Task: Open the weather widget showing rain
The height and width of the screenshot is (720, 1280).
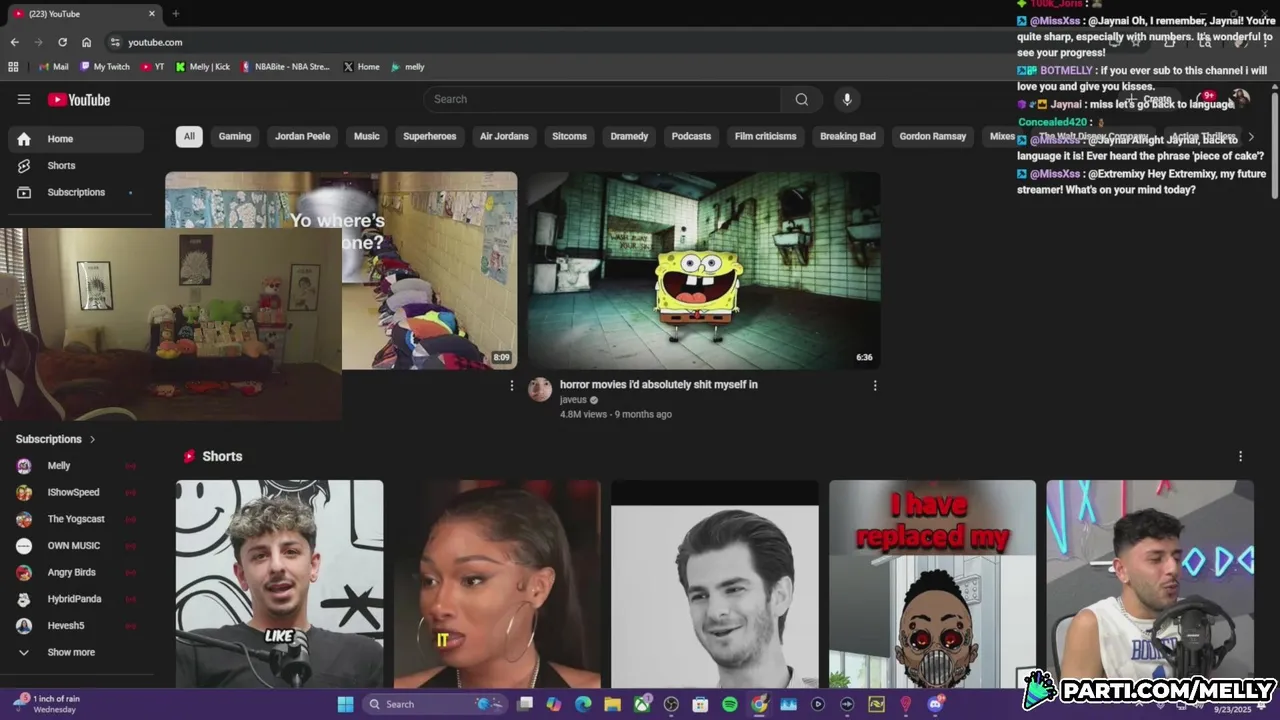Action: (x=46, y=704)
